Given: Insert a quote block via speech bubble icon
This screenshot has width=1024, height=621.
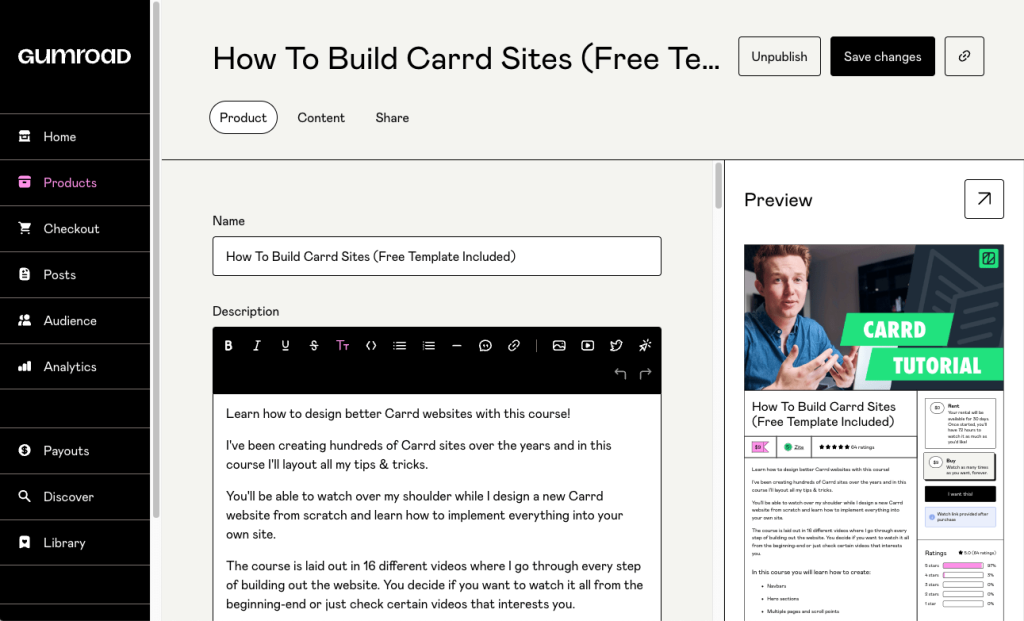Looking at the screenshot, I should tap(485, 345).
